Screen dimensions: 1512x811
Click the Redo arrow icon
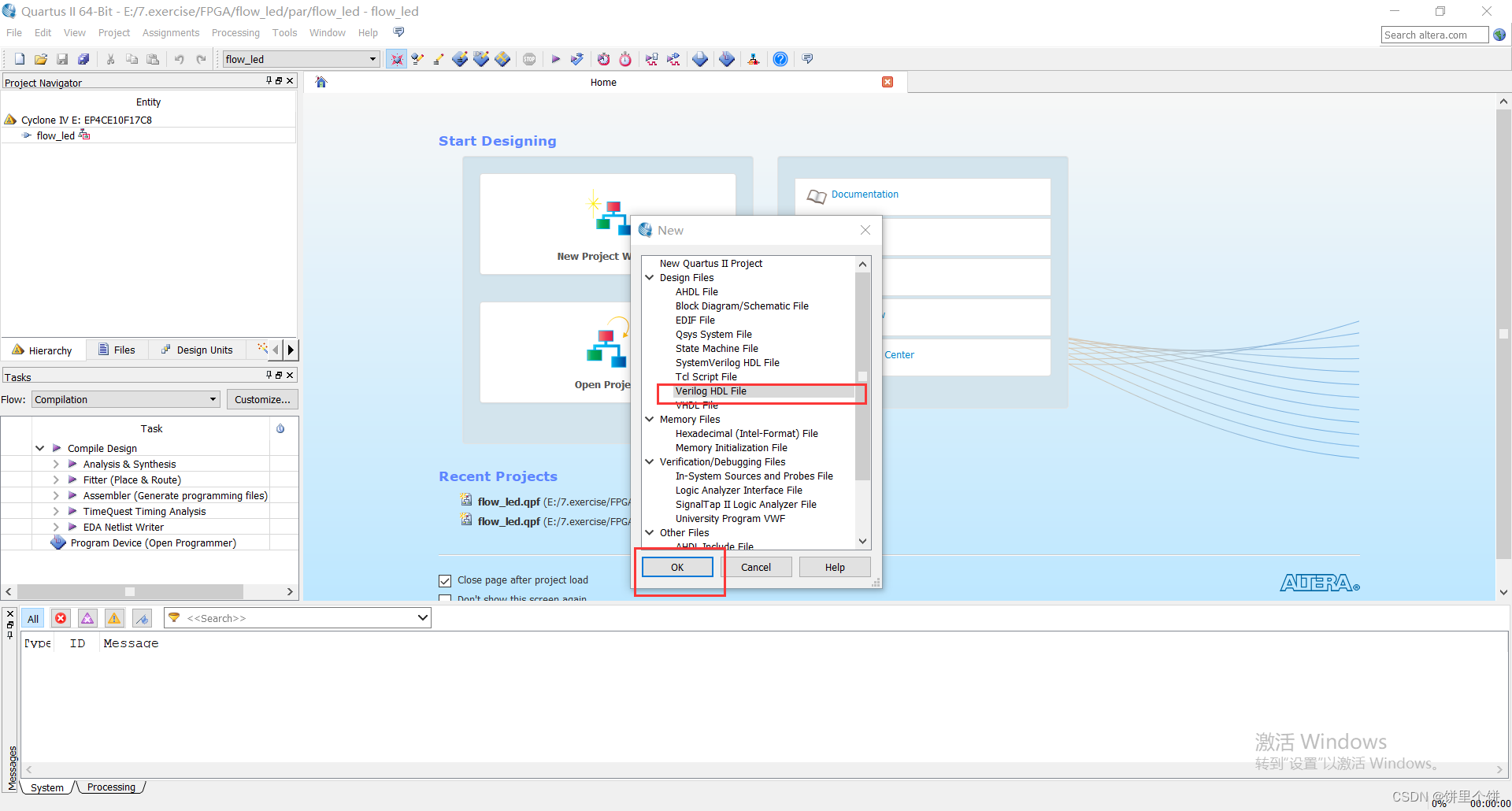click(x=201, y=59)
